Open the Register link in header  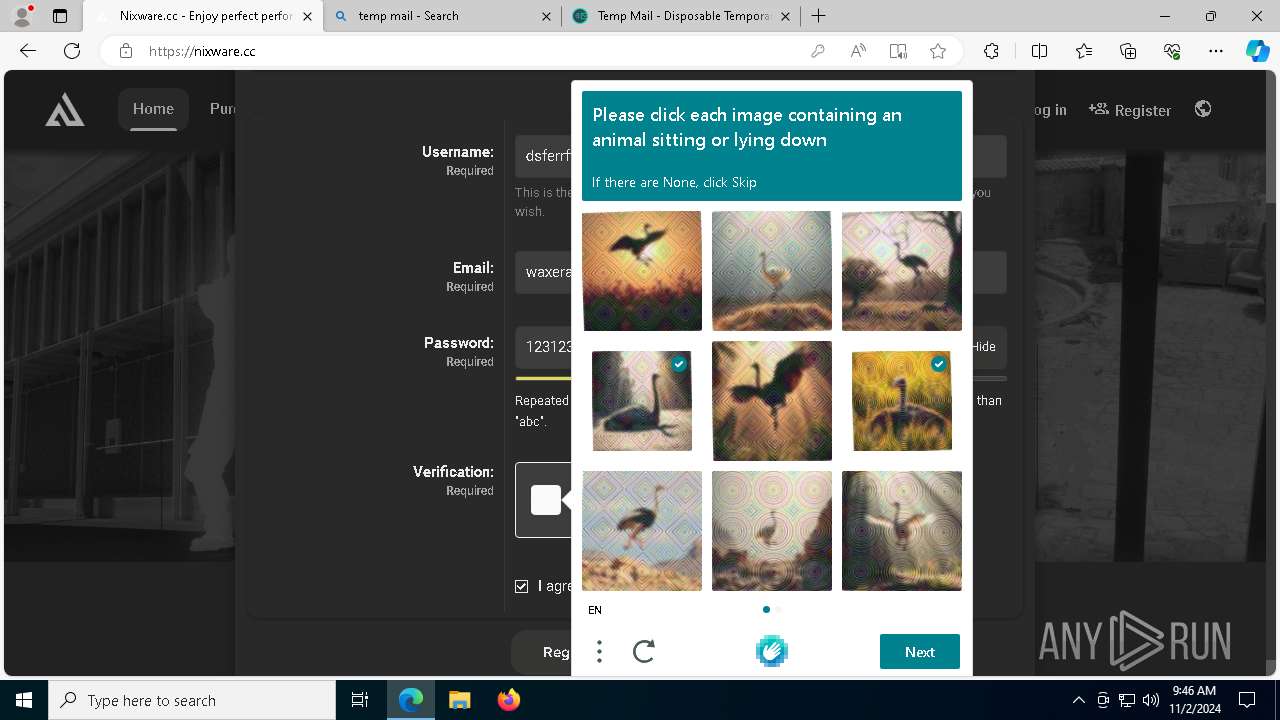point(1130,110)
